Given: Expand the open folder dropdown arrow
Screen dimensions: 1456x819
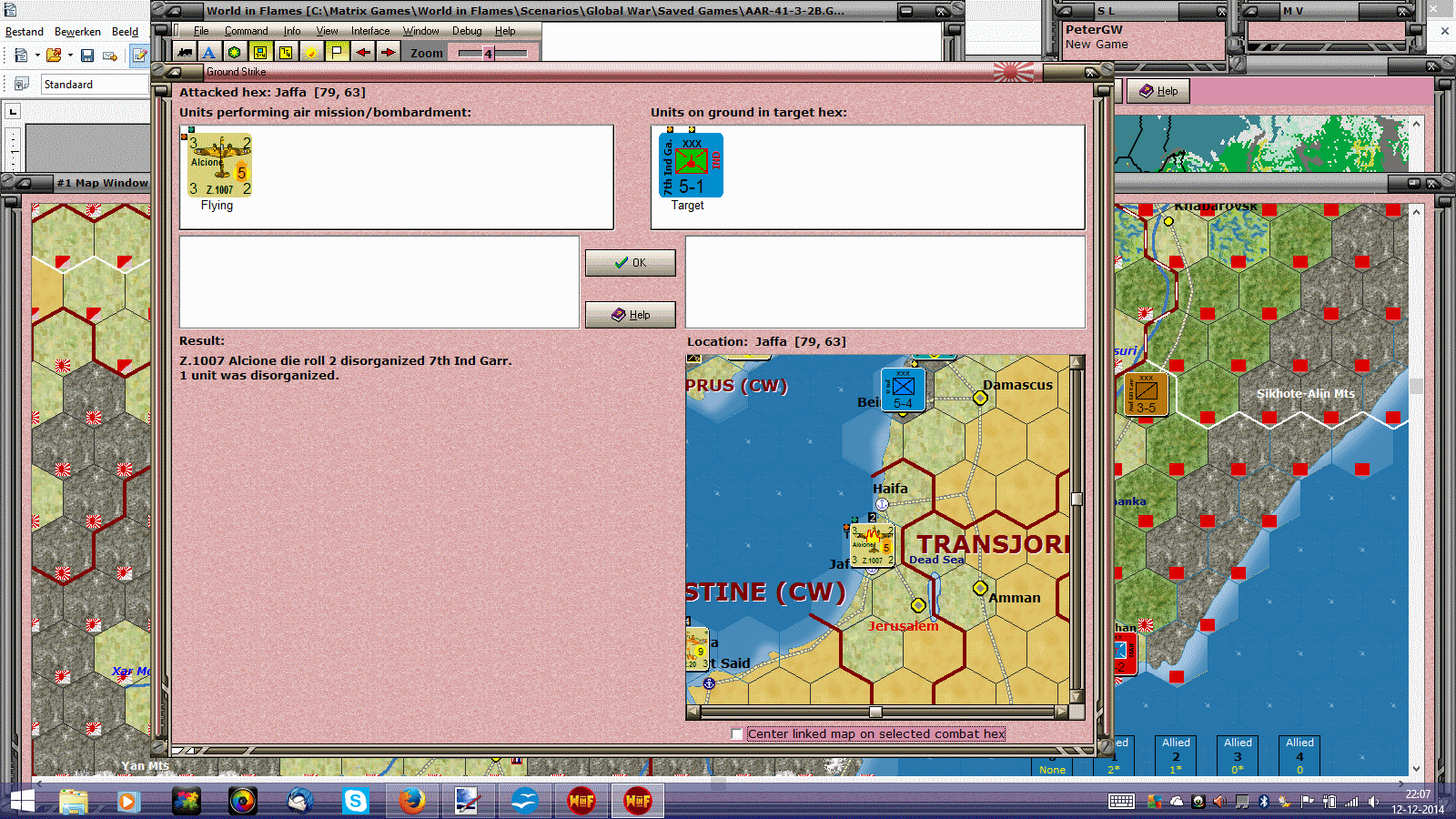Looking at the screenshot, I should click(x=70, y=56).
